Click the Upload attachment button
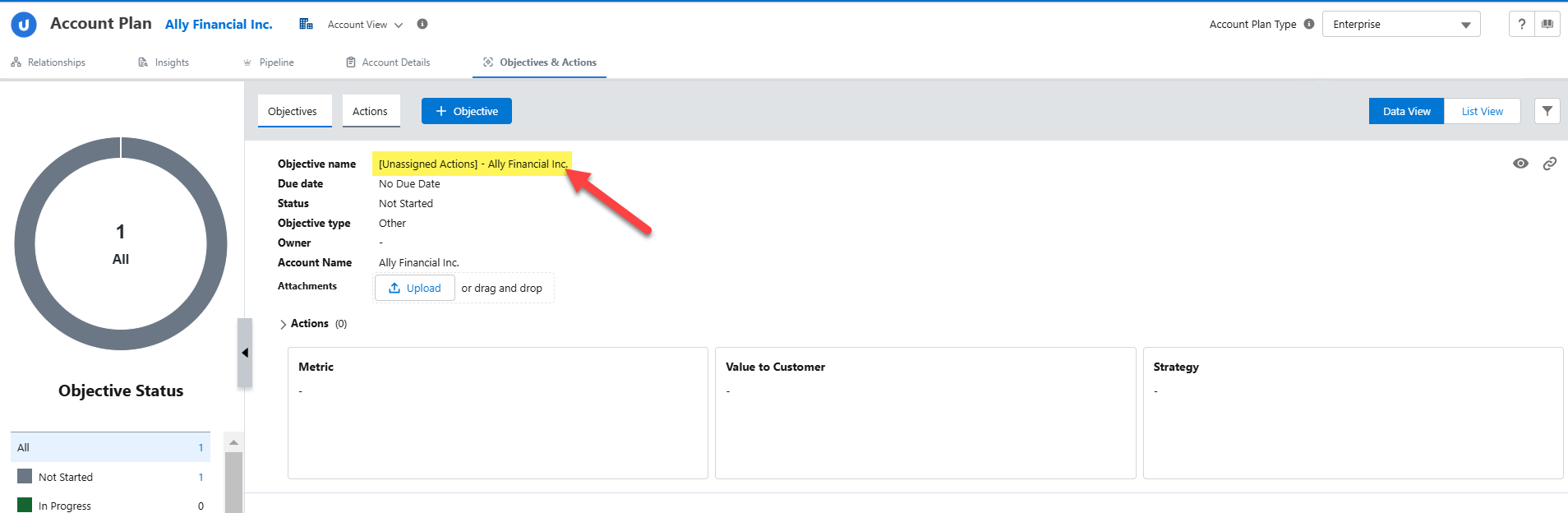1568x513 pixels. (415, 288)
